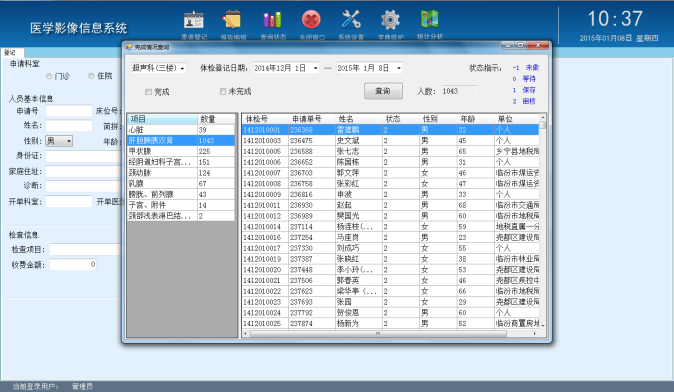This screenshot has height=392, width=674.
Task: Select the 膀胱、前列腺 row with 43
Action: click(x=181, y=194)
